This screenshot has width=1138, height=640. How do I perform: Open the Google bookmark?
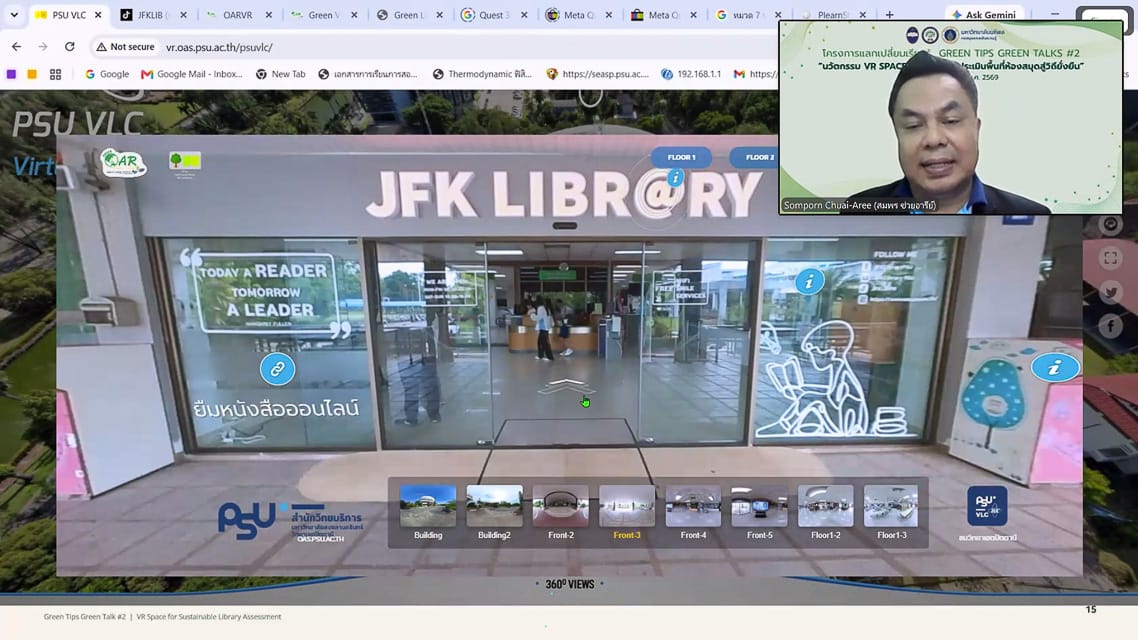107,74
